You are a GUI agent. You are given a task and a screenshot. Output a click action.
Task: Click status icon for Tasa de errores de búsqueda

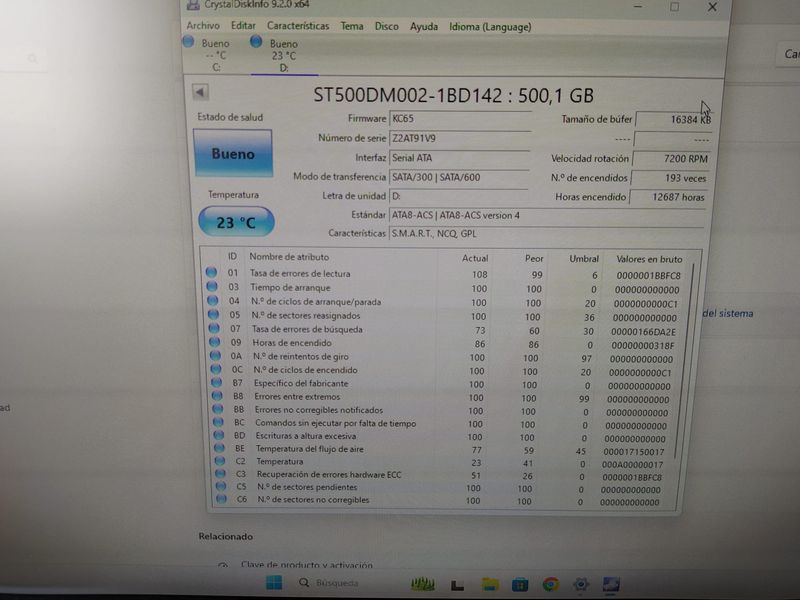point(214,328)
